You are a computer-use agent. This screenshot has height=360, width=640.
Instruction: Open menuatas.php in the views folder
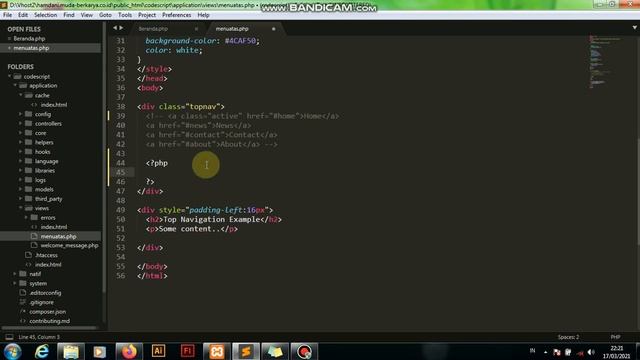click(x=58, y=236)
